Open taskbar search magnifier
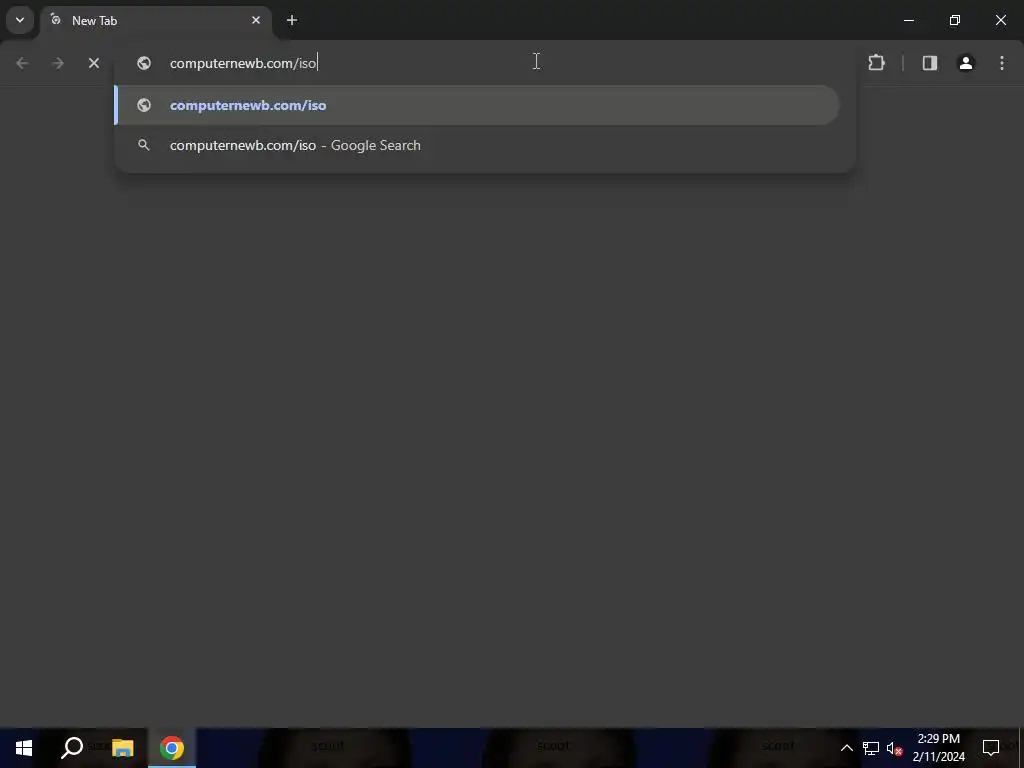The width and height of the screenshot is (1024, 768). point(72,748)
